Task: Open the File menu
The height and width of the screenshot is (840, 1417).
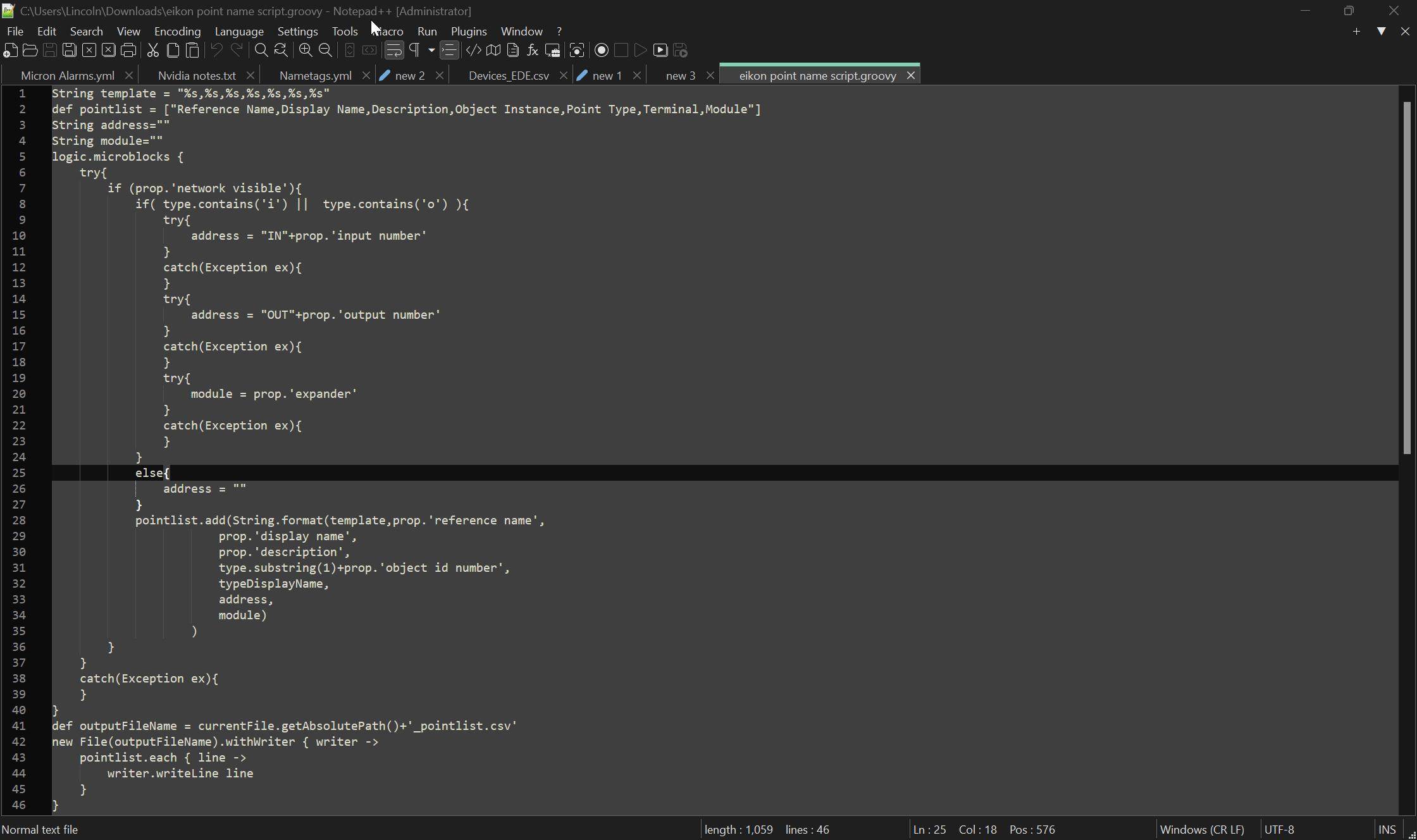Action: [x=15, y=31]
